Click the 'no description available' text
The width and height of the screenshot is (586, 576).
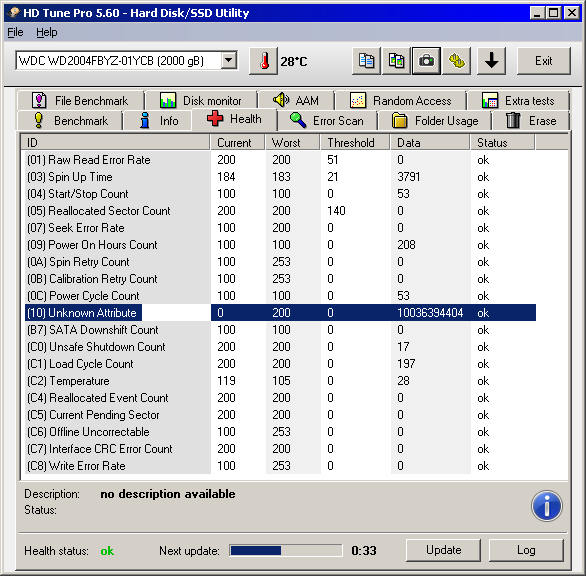(168, 494)
